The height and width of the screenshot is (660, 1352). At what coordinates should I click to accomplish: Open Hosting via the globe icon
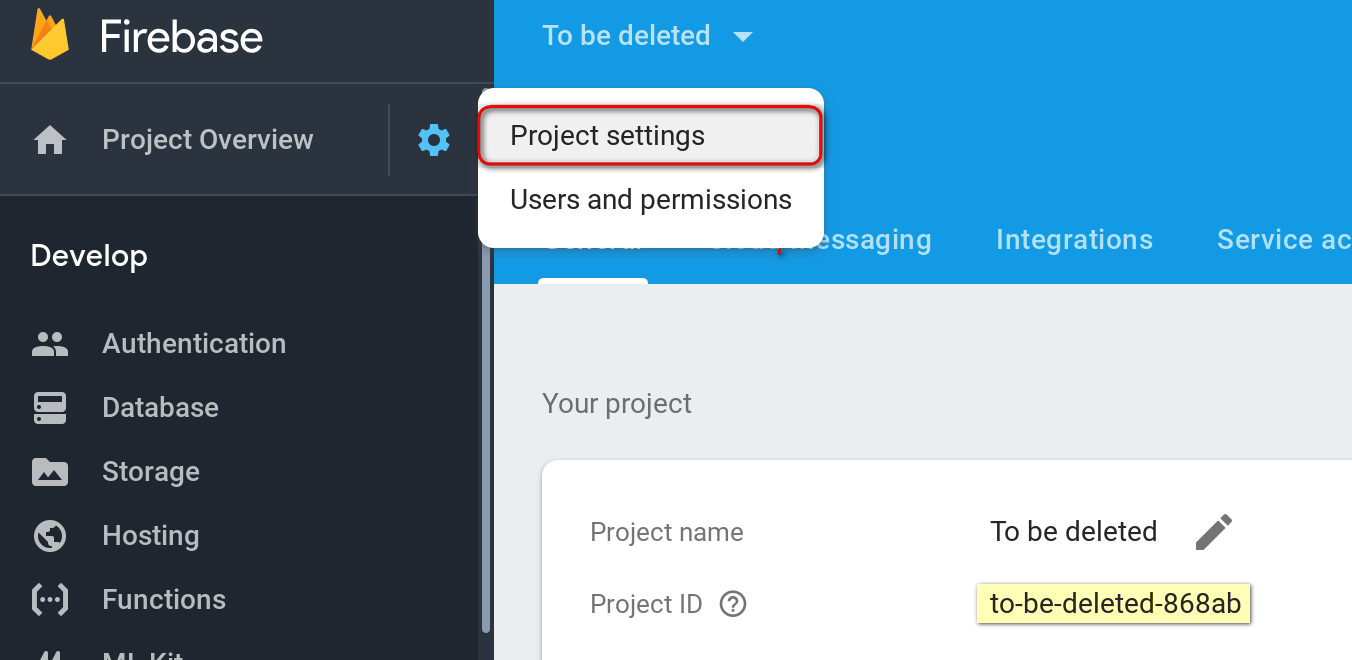(49, 535)
